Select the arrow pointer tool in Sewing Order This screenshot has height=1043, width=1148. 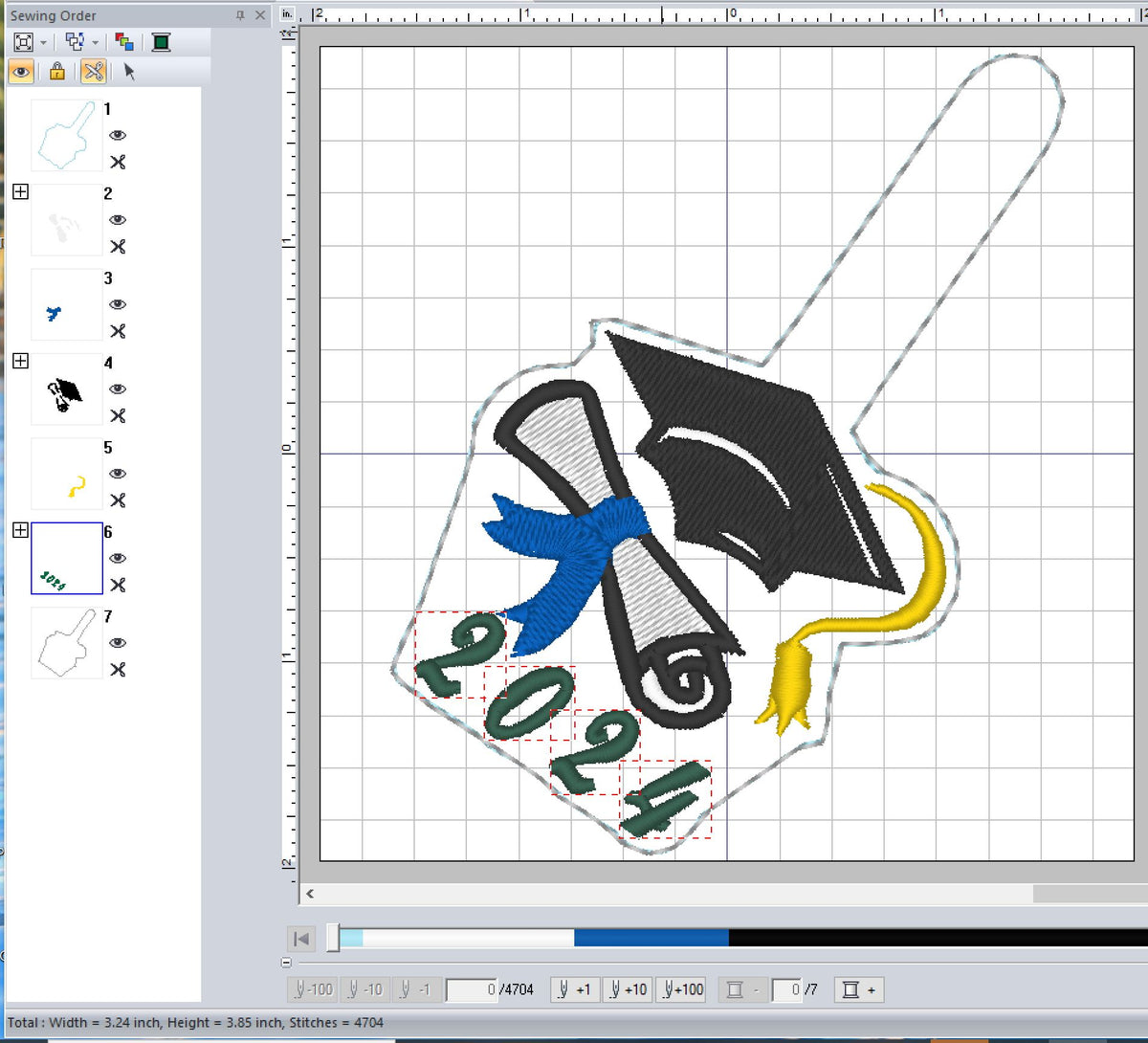(x=127, y=72)
